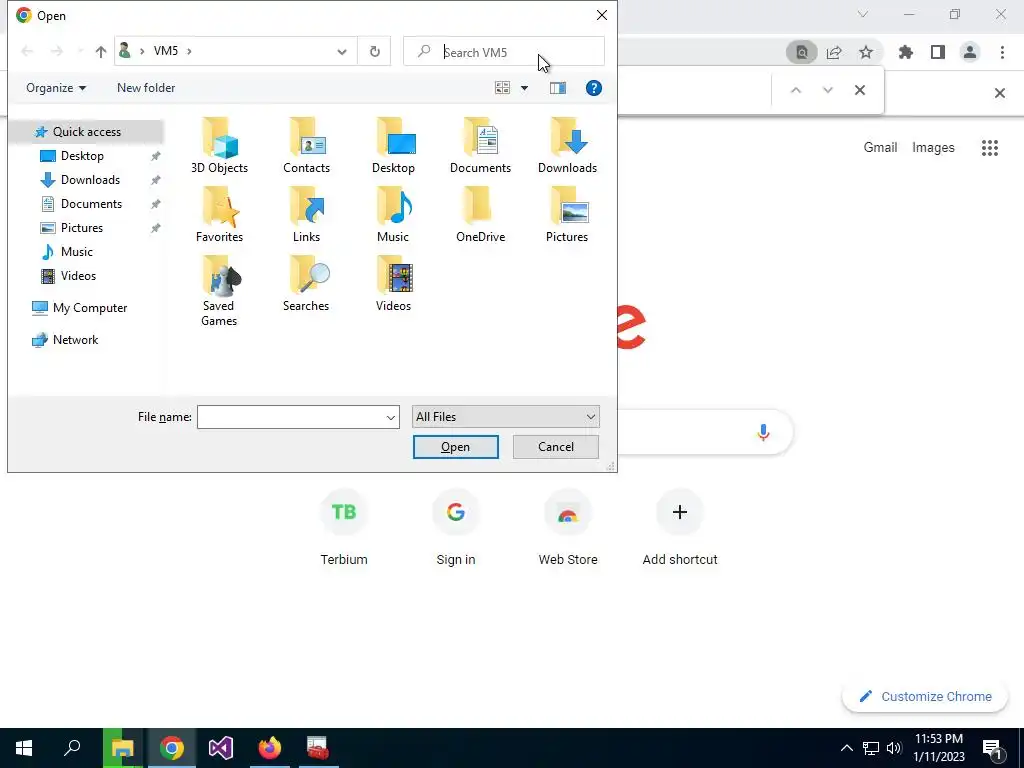Open the Gmail link
Screen dimensions: 1024x768
880,148
